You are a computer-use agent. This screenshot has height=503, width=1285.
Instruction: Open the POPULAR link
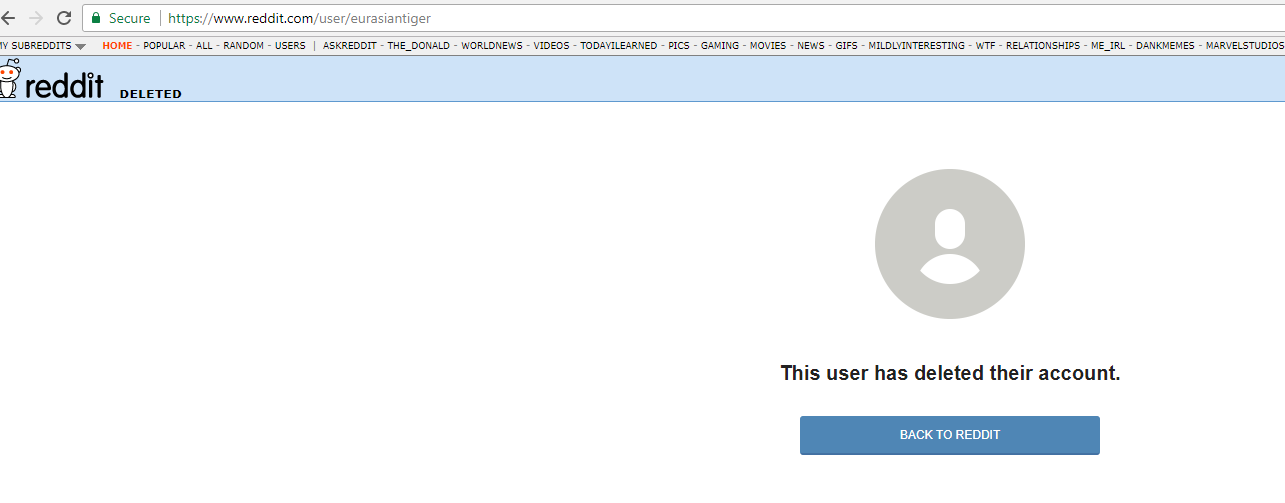[164, 46]
